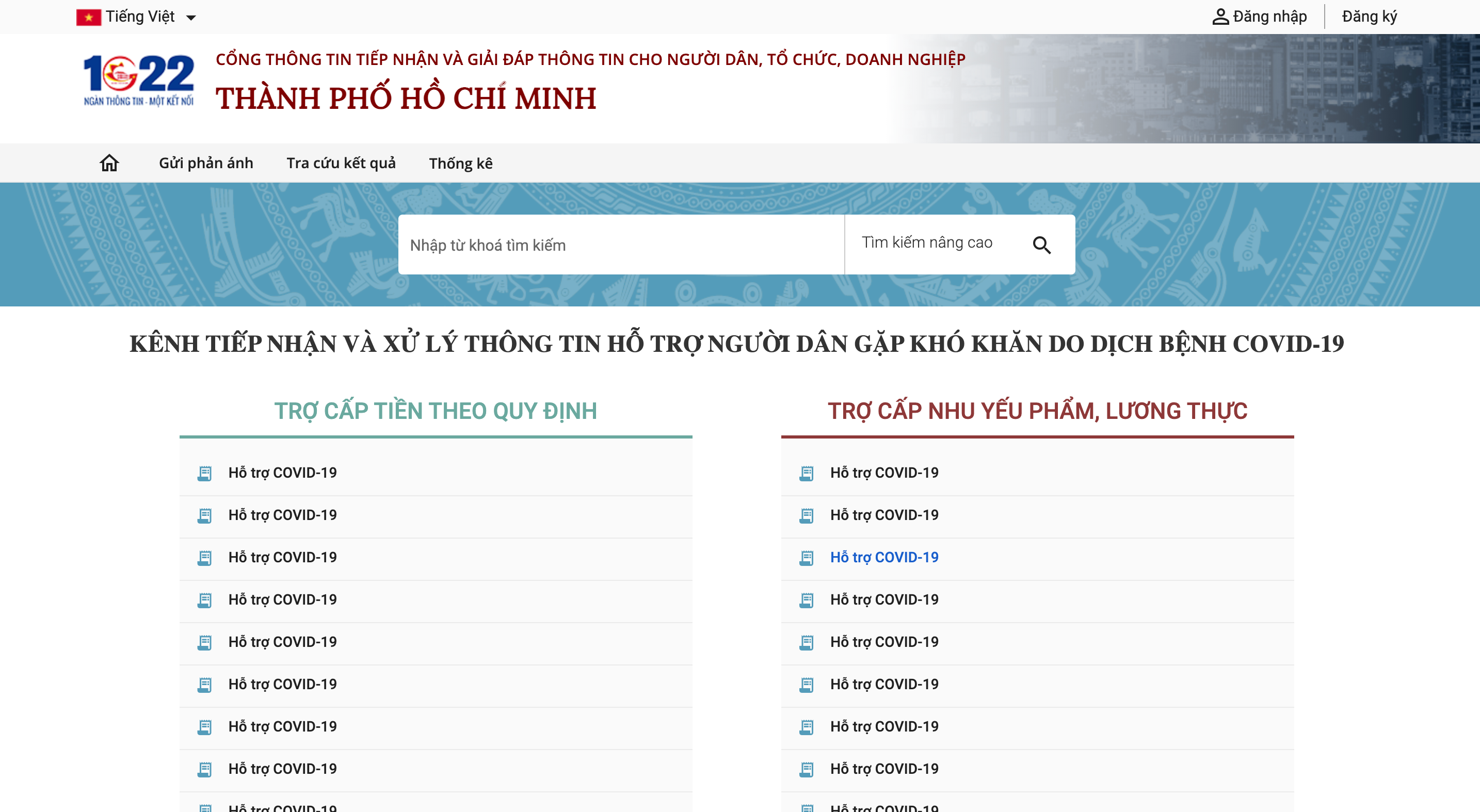Click the 1022 portal logo
This screenshot has height=812, width=1480.
pyautogui.click(x=138, y=80)
